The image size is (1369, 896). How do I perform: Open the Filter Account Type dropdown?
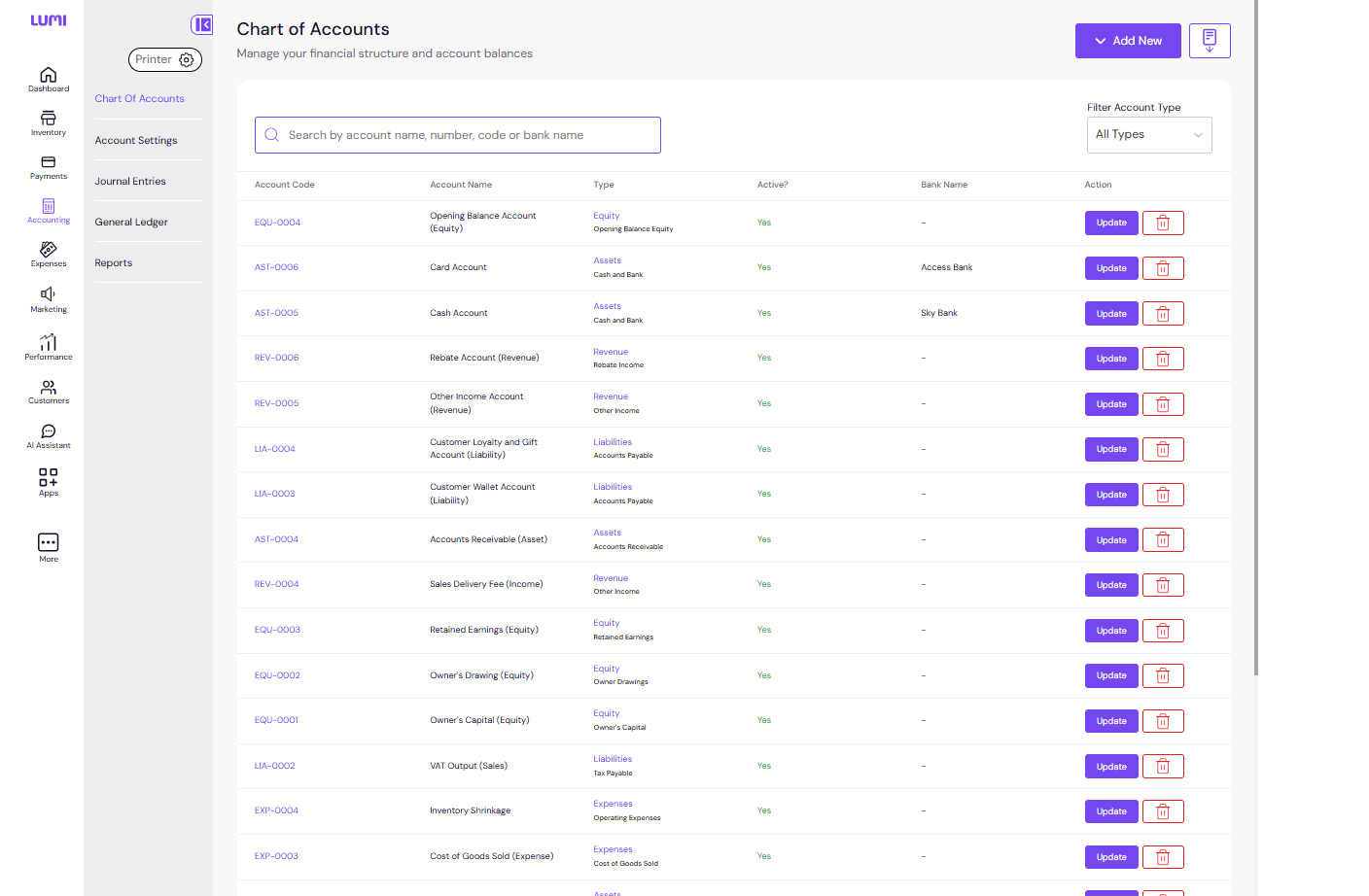point(1149,135)
